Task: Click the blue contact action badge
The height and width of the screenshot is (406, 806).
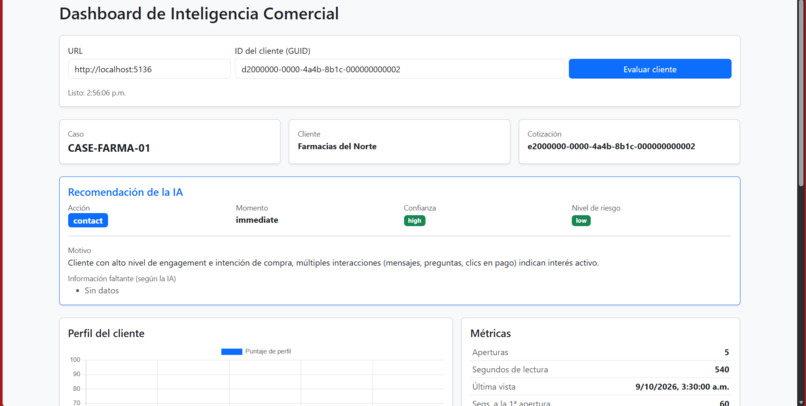Action: point(88,220)
